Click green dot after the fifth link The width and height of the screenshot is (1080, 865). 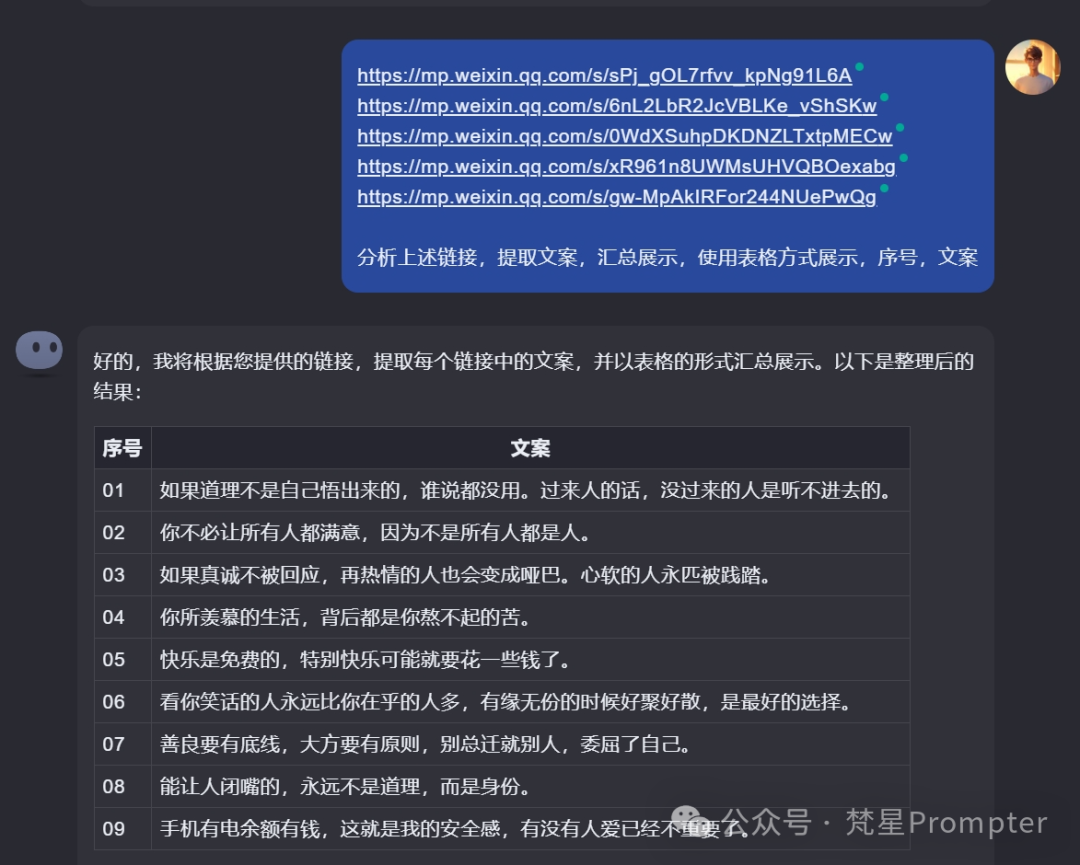pyautogui.click(x=884, y=188)
